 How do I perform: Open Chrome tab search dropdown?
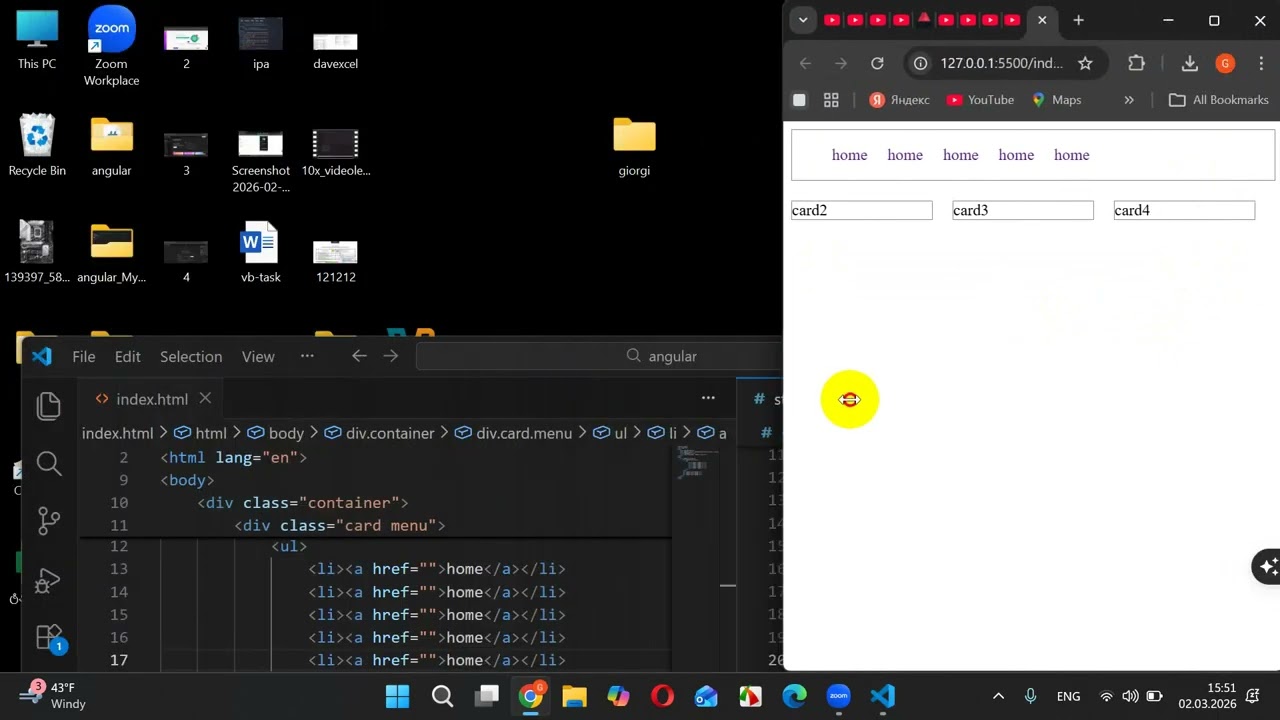coord(802,20)
